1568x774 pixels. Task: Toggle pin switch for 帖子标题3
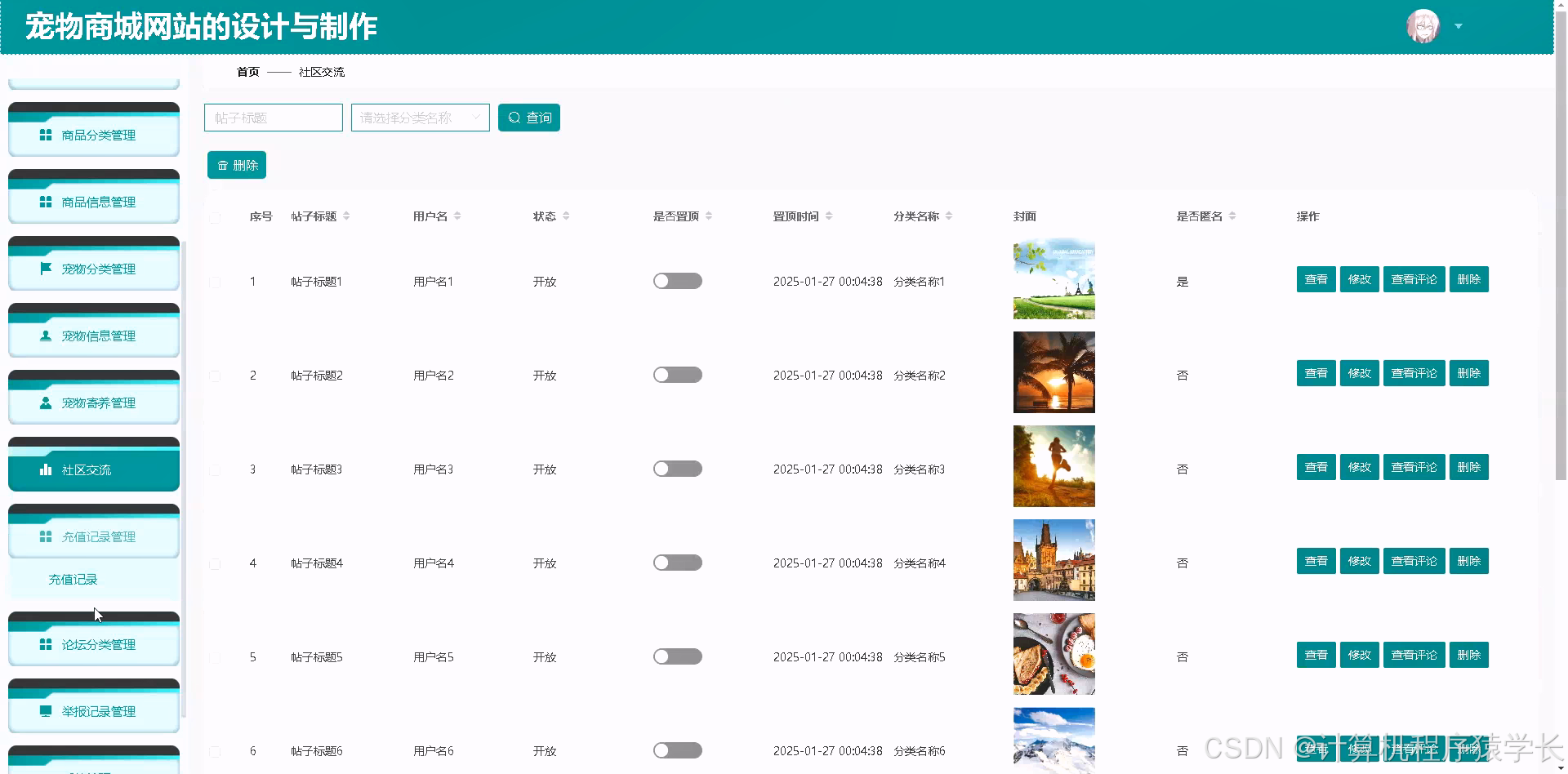coord(678,469)
